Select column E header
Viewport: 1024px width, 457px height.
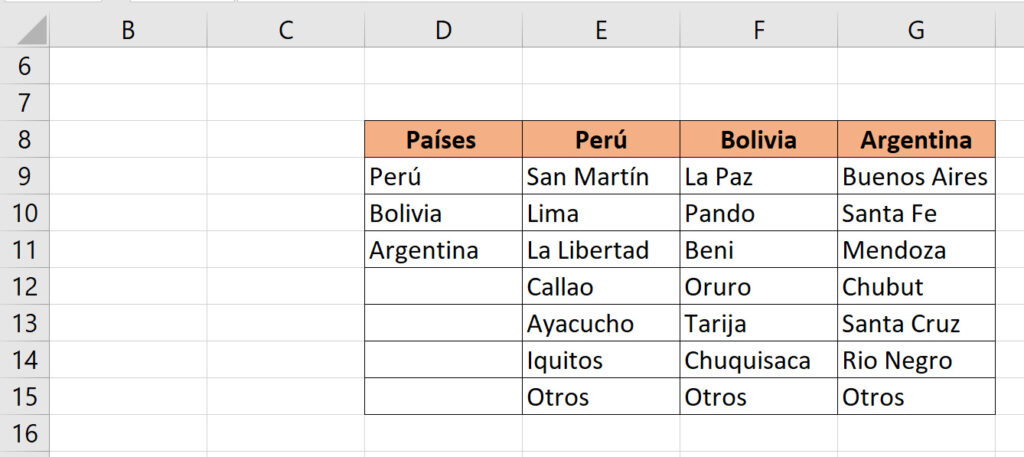pyautogui.click(x=601, y=31)
